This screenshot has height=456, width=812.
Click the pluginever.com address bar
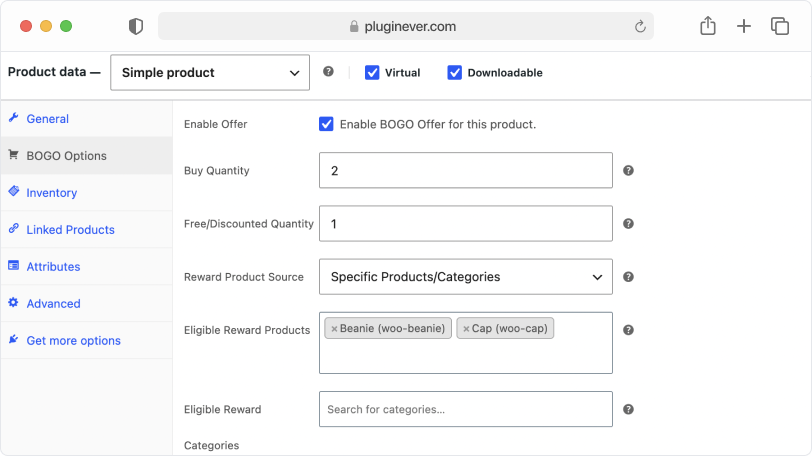[405, 26]
